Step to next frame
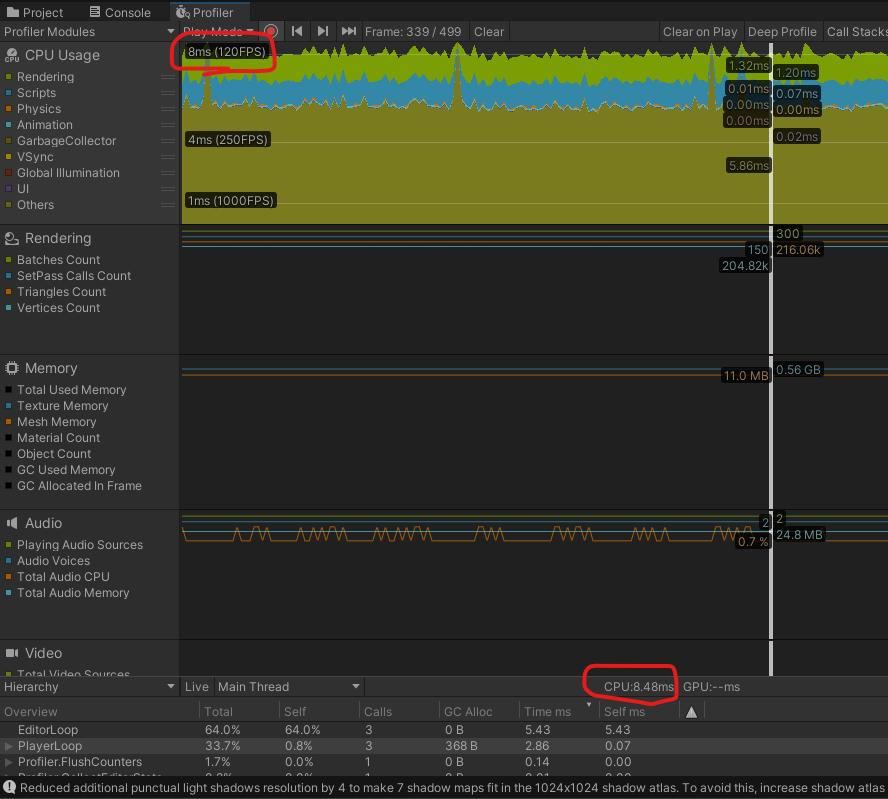This screenshot has height=799, width=888. (x=322, y=31)
